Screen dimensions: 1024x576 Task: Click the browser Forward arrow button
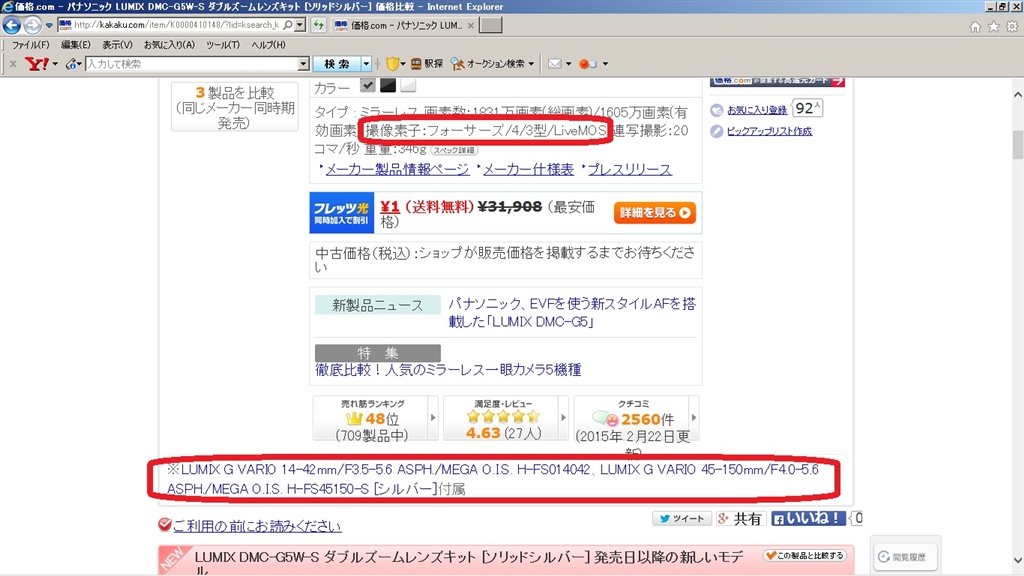tap(33, 25)
